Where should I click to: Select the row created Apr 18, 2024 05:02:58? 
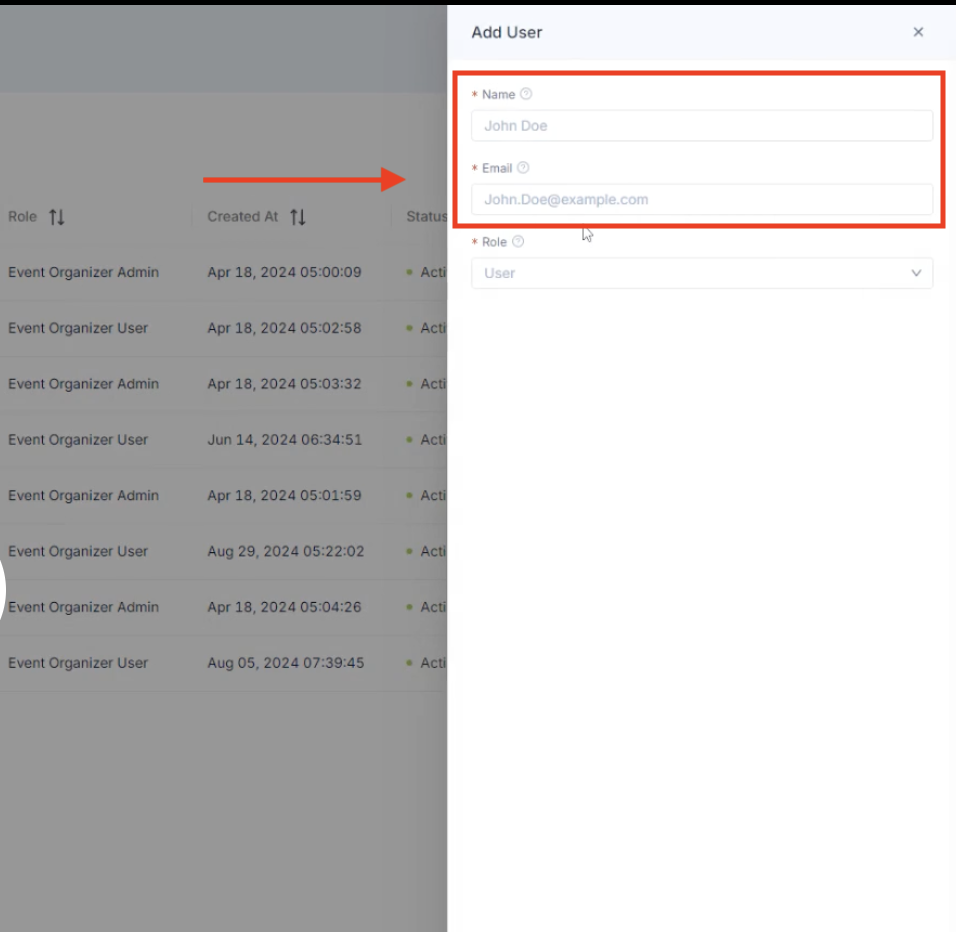tap(284, 328)
